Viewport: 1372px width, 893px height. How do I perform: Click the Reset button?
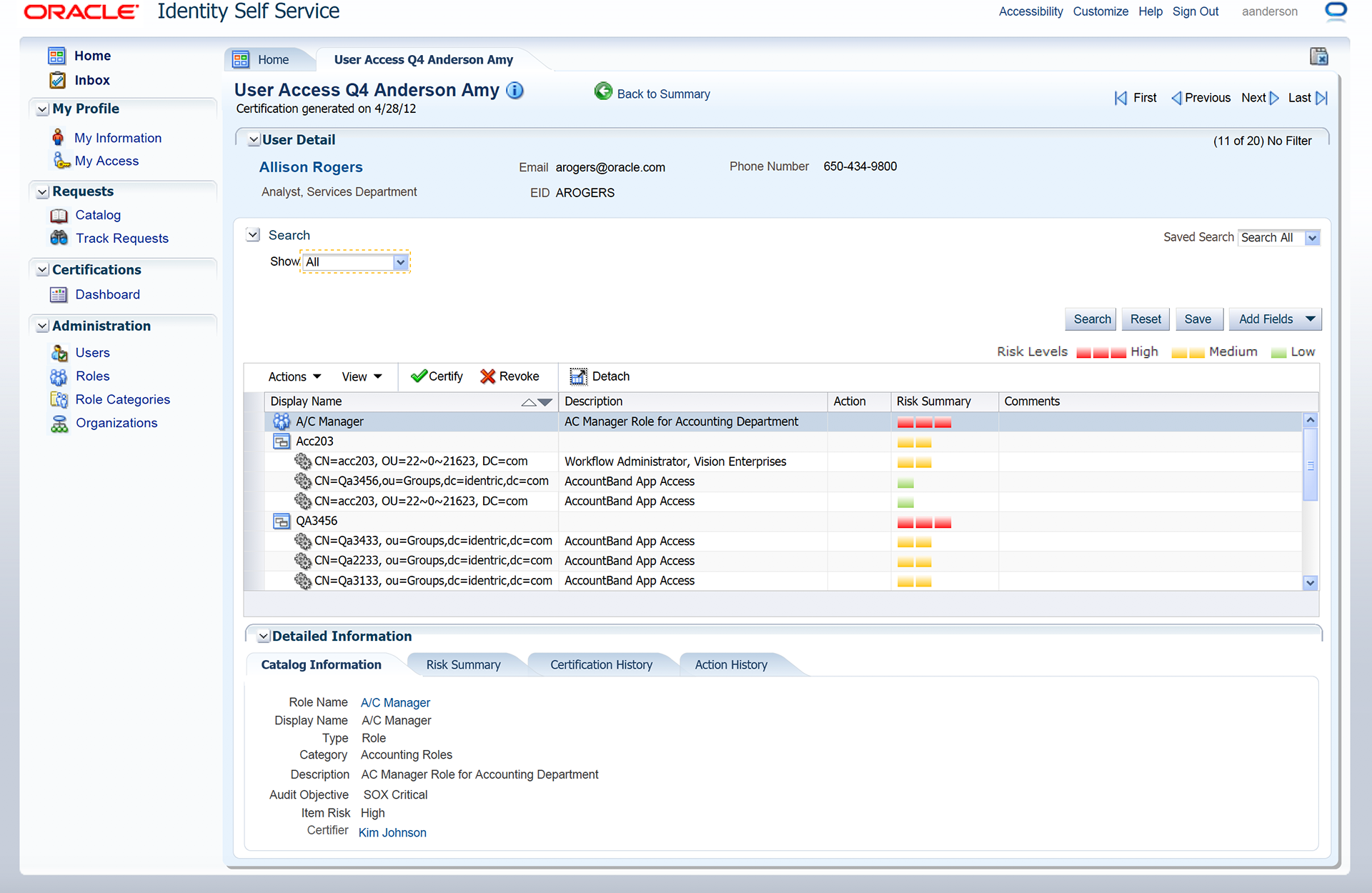click(x=1145, y=319)
